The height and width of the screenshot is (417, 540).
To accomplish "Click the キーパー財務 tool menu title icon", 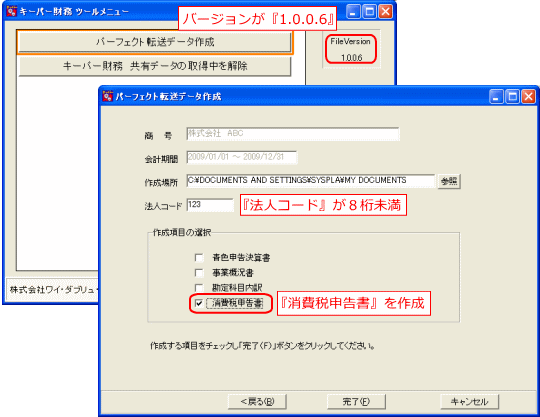I will point(11,11).
